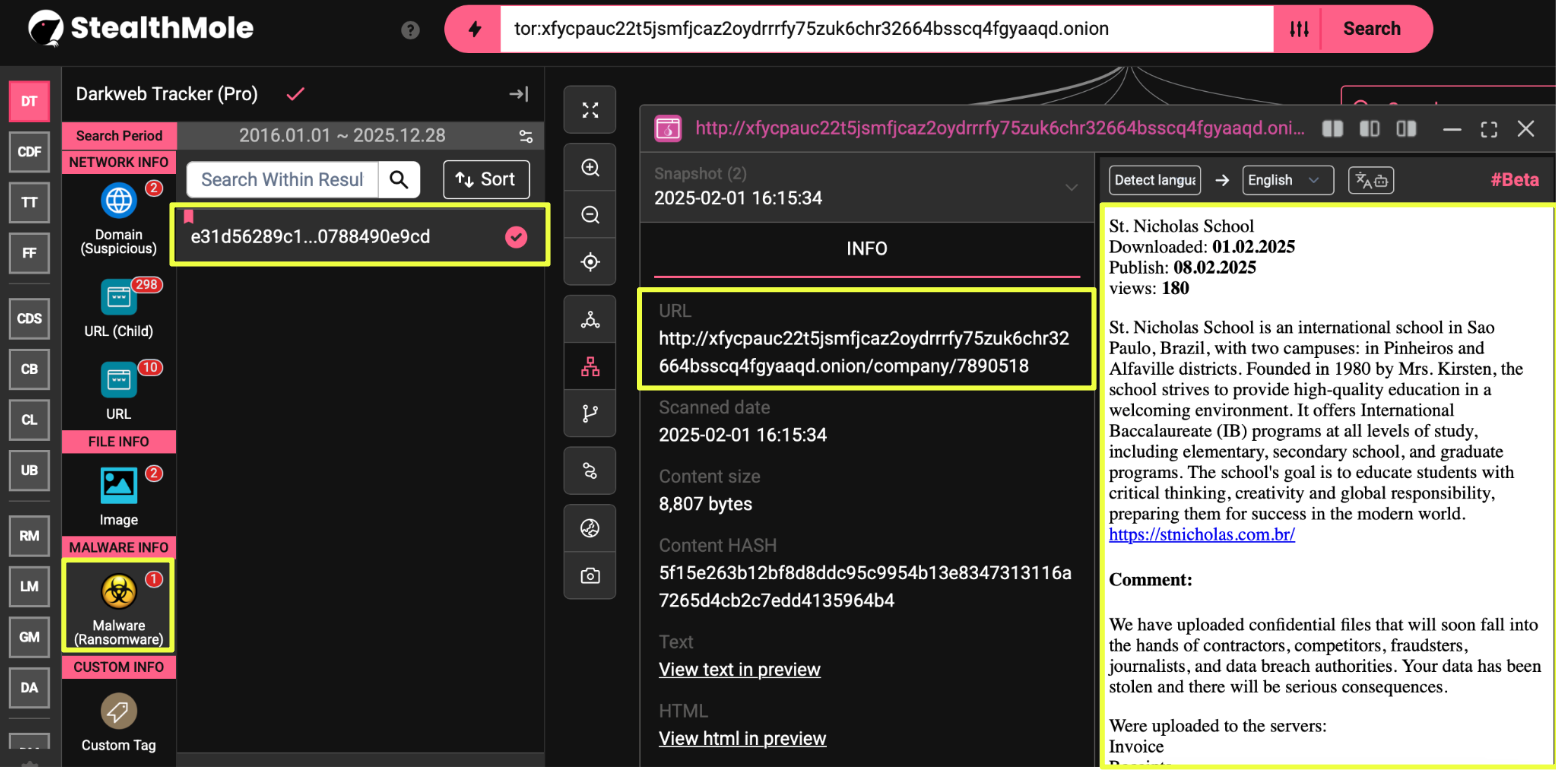Click the Sort button
Image resolution: width=1556 pixels, height=770 pixels.
(x=486, y=179)
